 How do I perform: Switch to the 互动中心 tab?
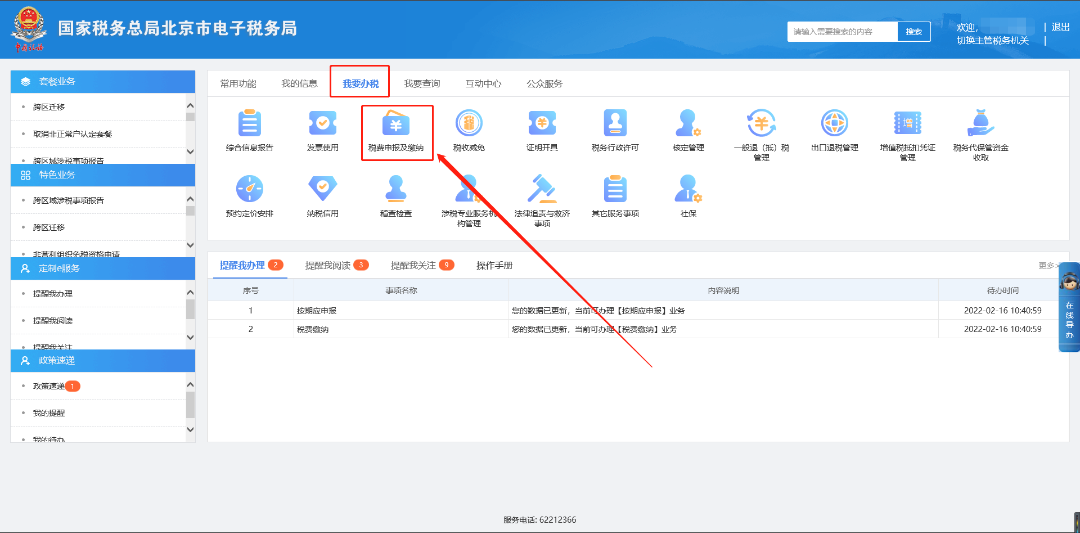point(483,83)
